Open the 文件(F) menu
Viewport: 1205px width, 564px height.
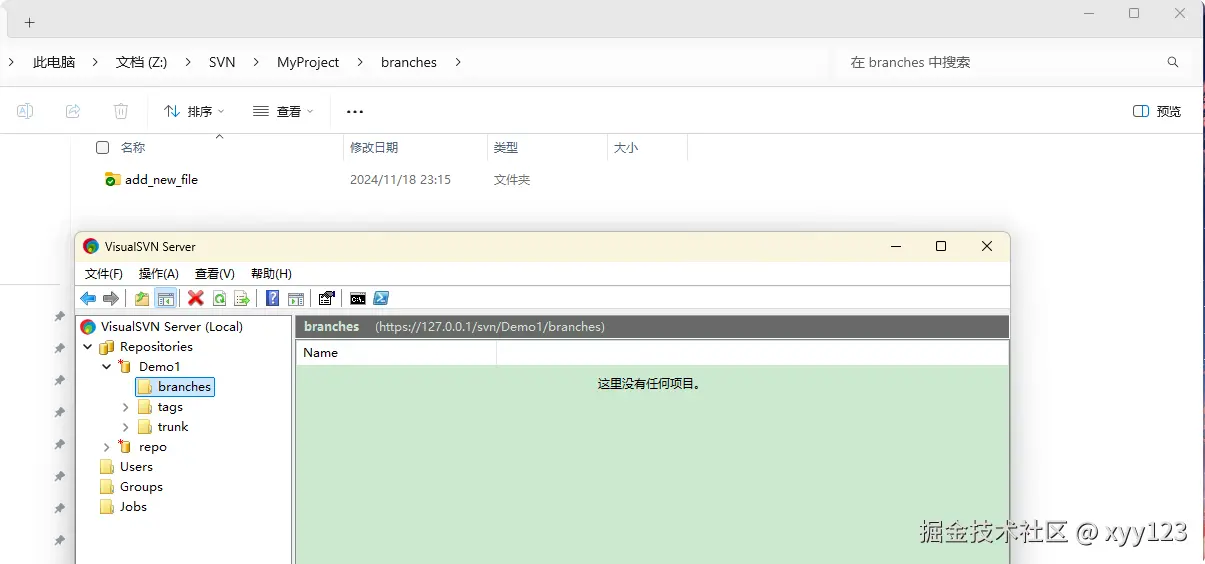[104, 273]
